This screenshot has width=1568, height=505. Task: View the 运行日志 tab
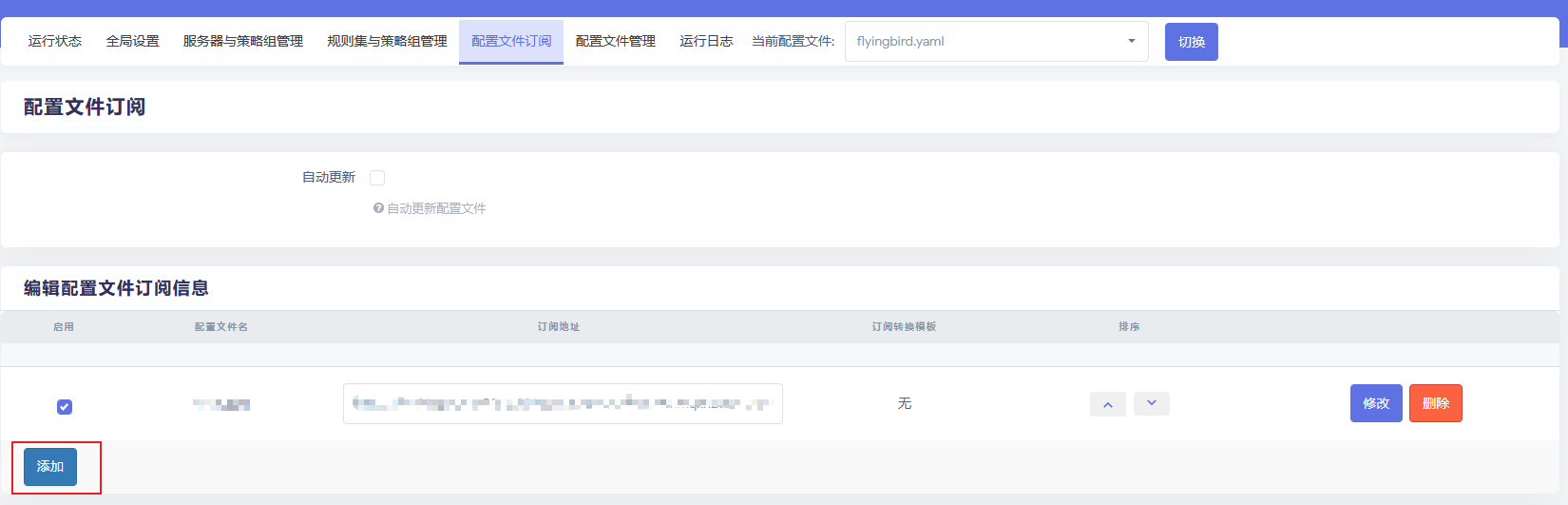pyautogui.click(x=706, y=42)
